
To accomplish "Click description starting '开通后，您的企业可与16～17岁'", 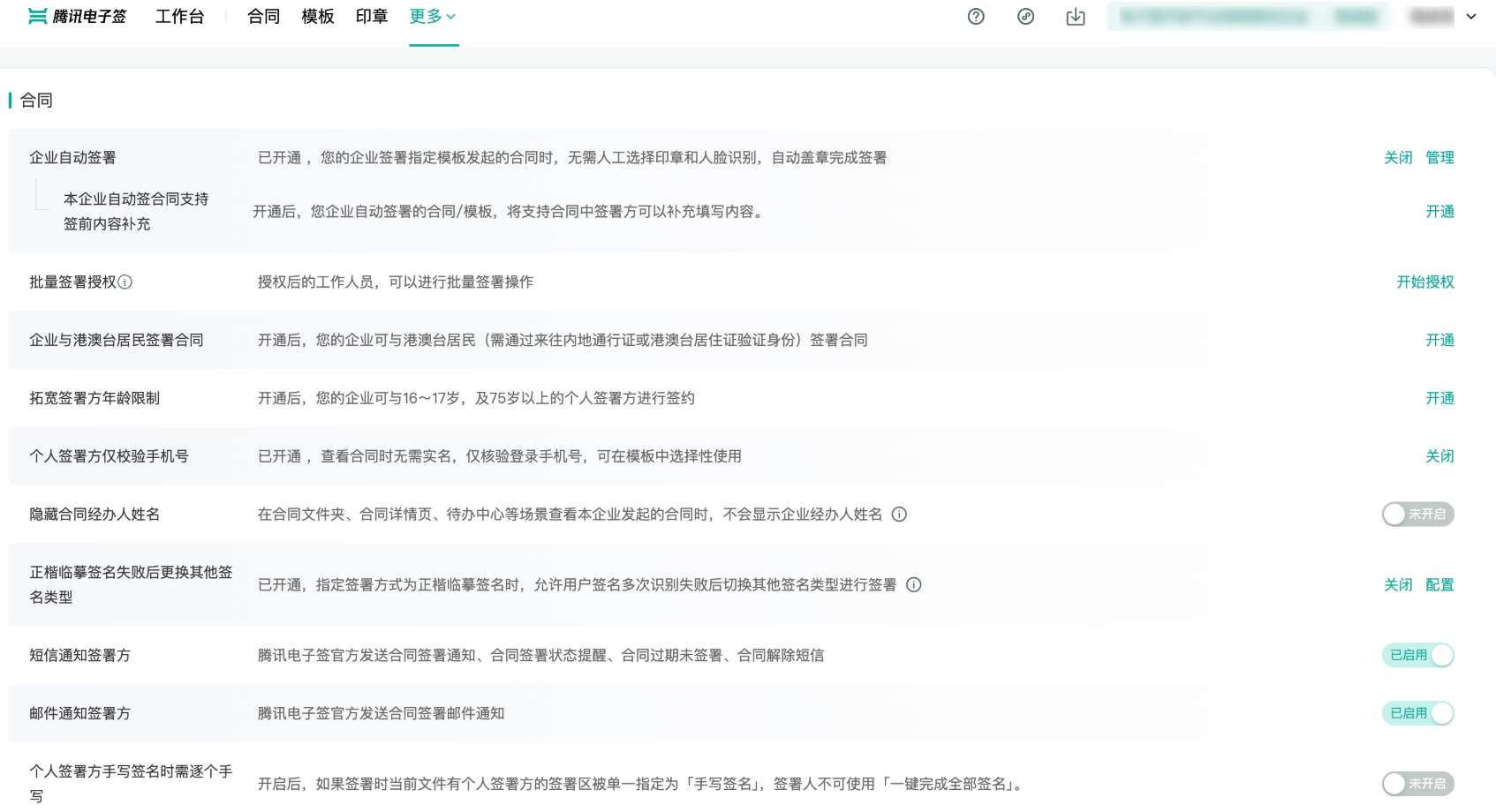I will tap(476, 399).
